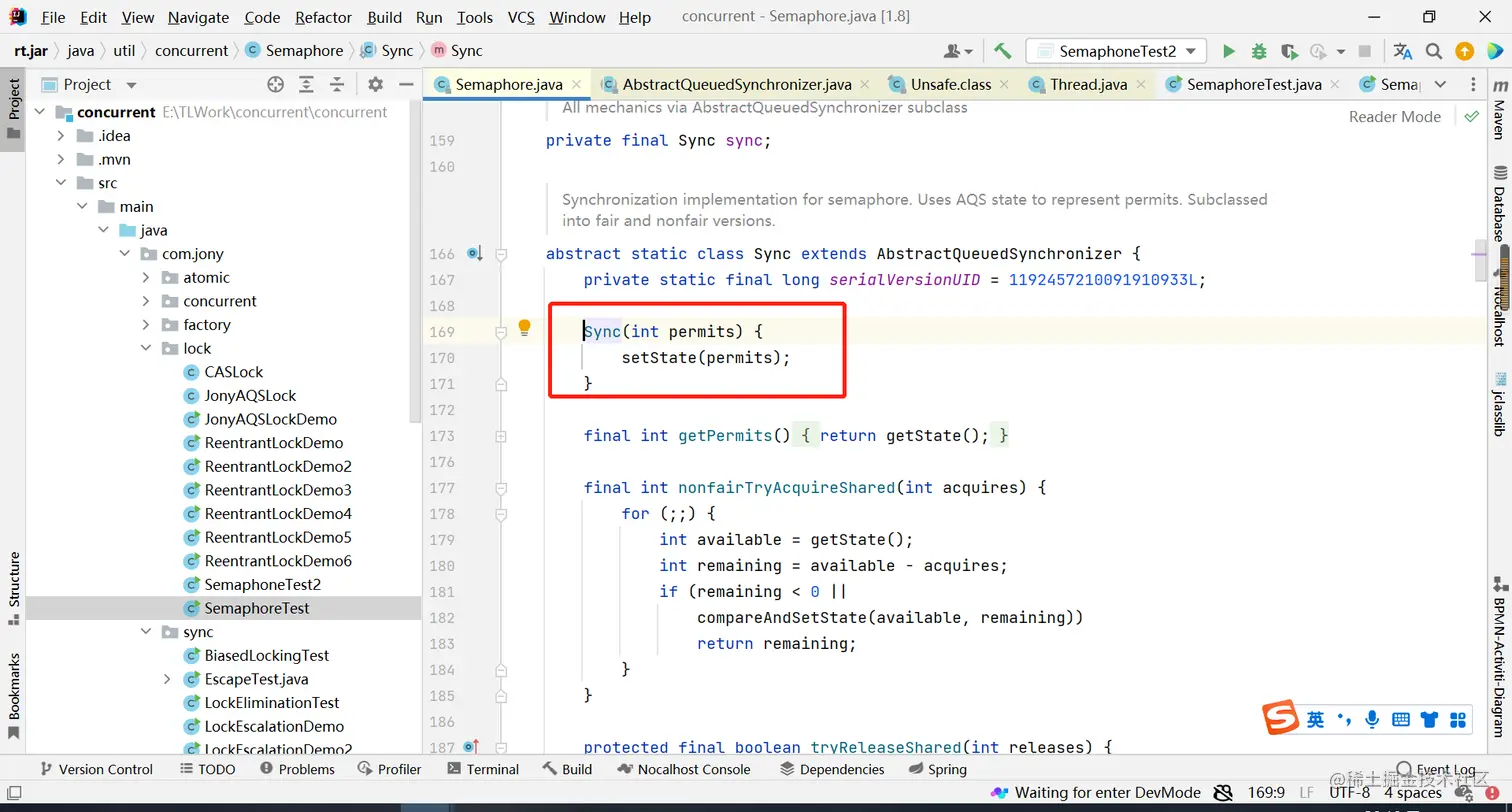Expand the .idea folder
The height and width of the screenshot is (812, 1512).
(x=60, y=136)
